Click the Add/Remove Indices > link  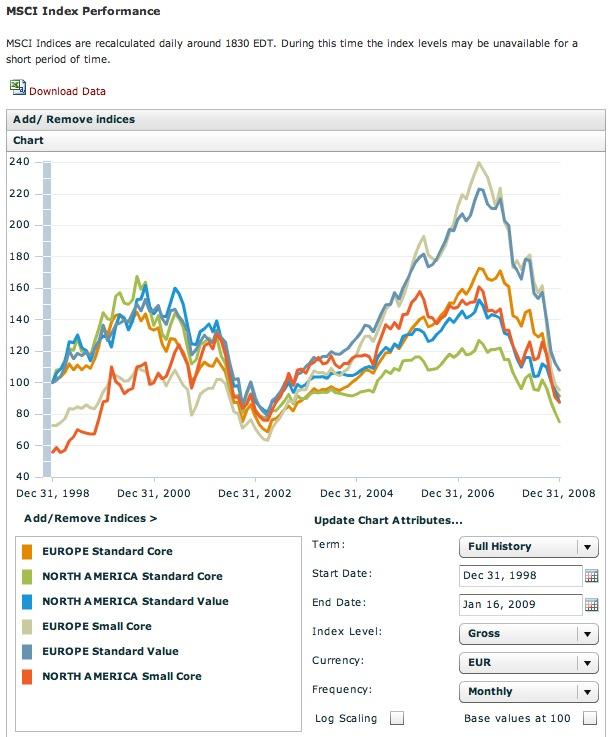[x=90, y=519]
